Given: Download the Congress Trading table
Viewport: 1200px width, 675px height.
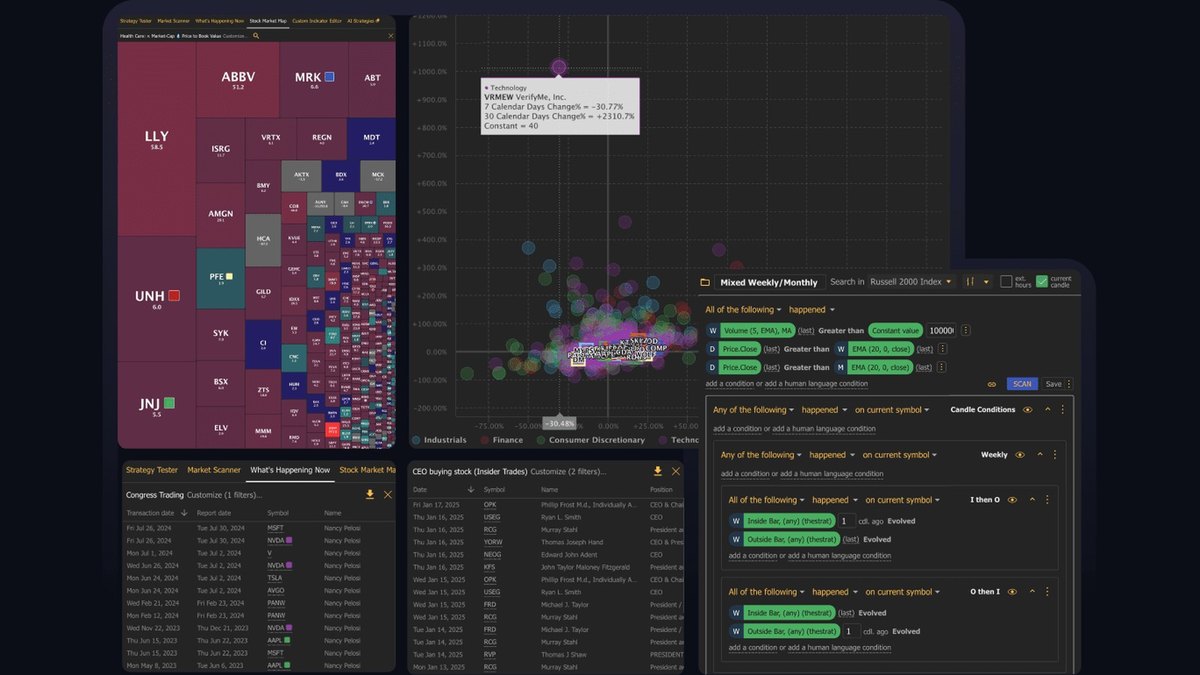Looking at the screenshot, I should click(x=370, y=494).
